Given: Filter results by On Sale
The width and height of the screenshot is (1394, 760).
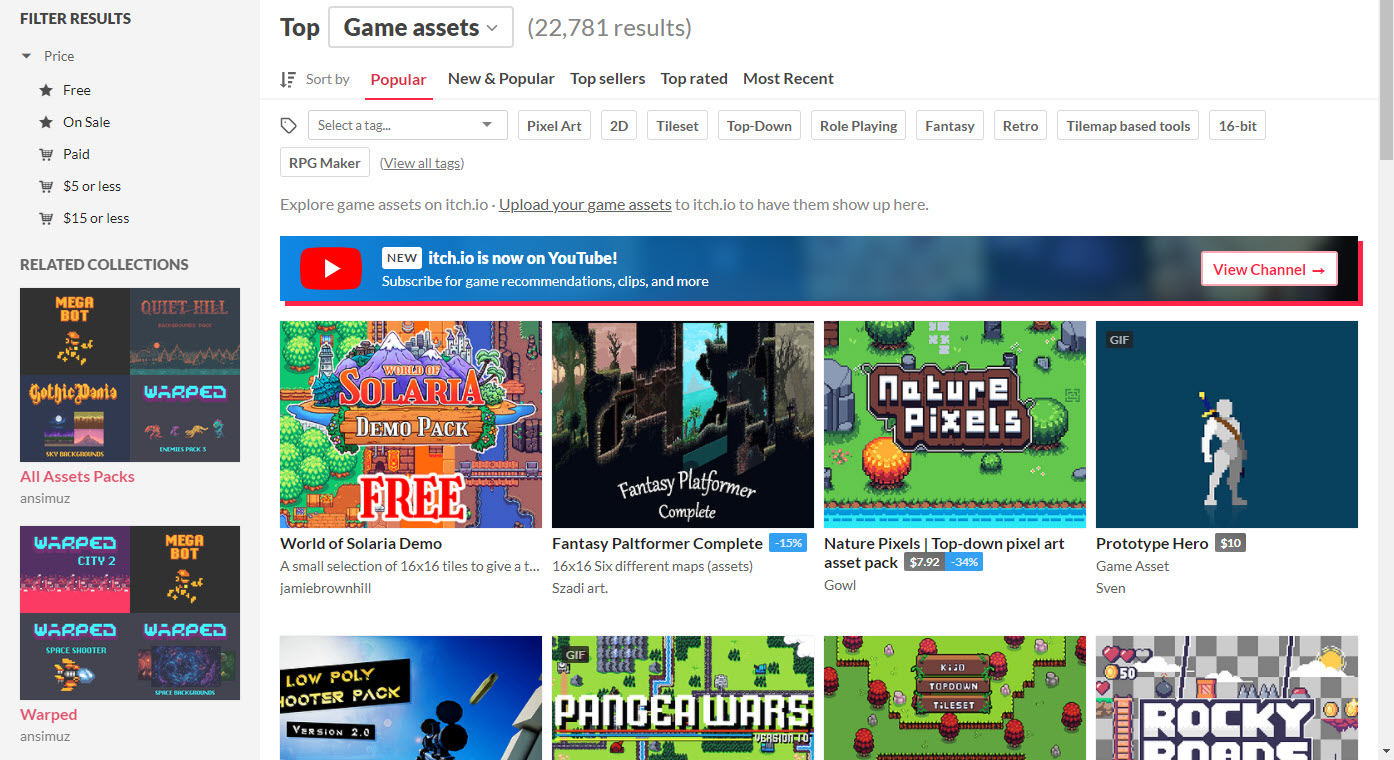Looking at the screenshot, I should pyautogui.click(x=87, y=122).
